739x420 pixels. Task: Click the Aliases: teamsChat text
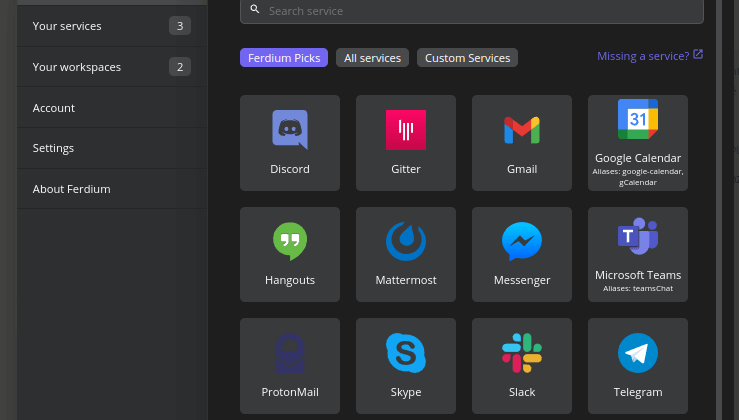tap(638, 288)
